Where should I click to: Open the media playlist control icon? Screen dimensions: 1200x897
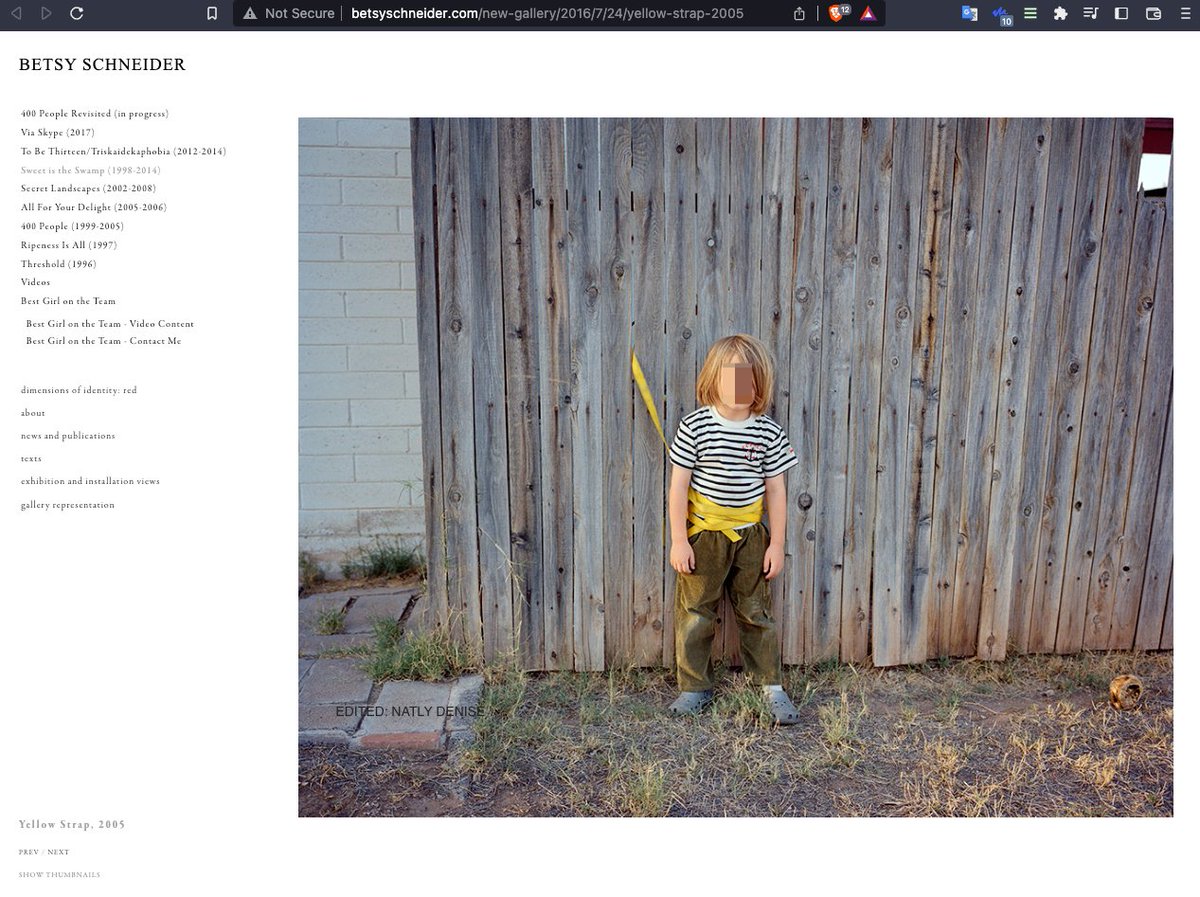click(x=1090, y=14)
